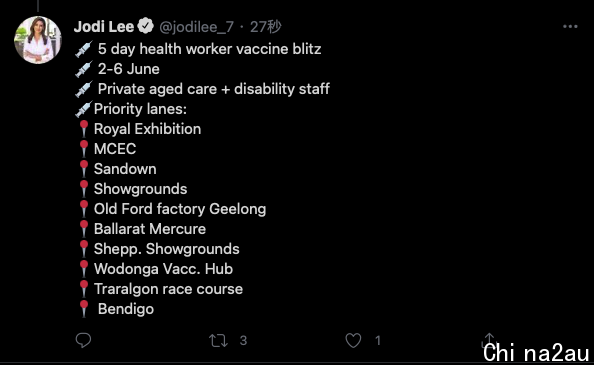Like the tweet with the heart icon
Viewport: 594px width, 365px height.
point(353,340)
